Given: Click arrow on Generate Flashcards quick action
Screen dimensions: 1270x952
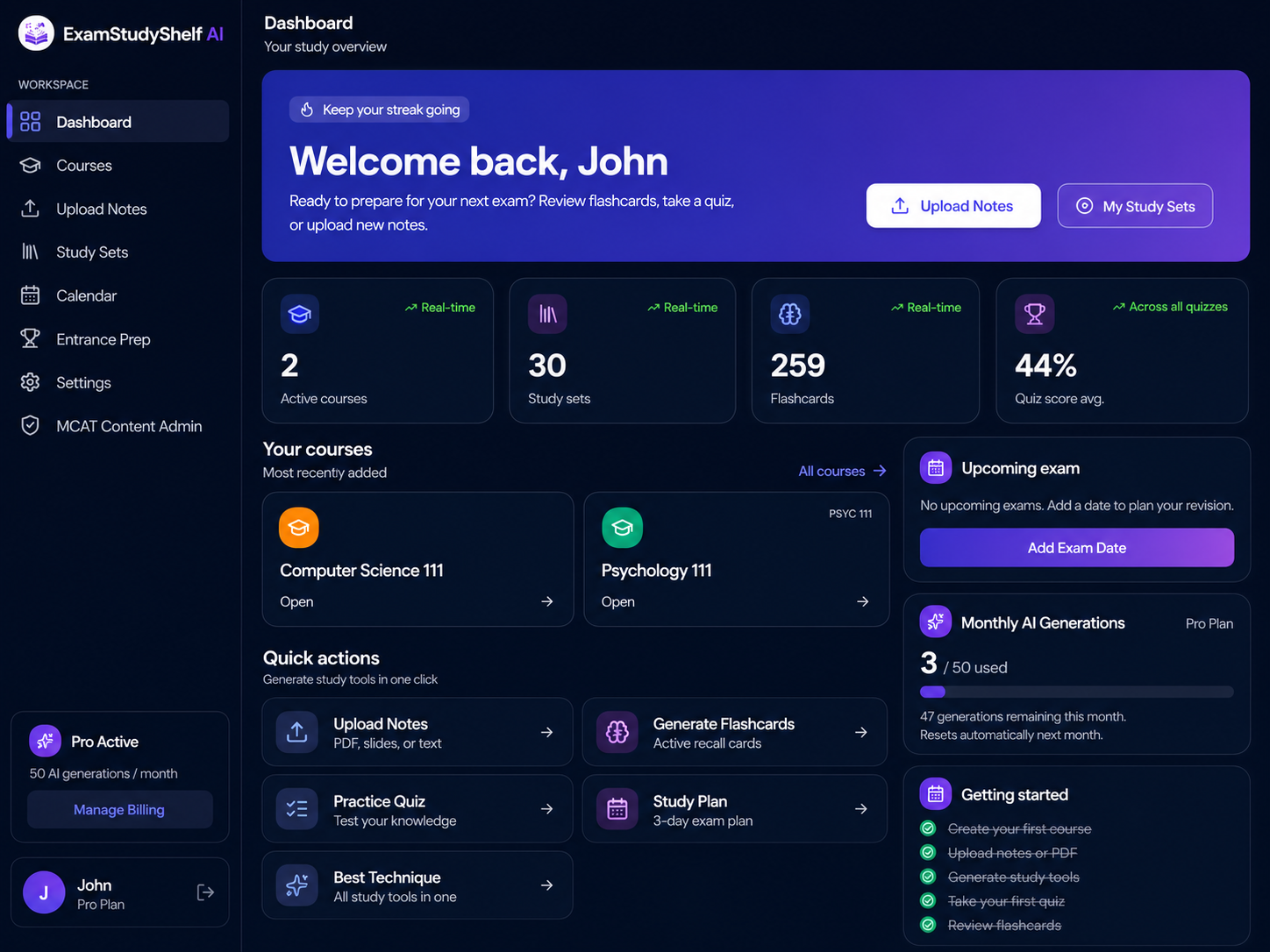Looking at the screenshot, I should pos(861,732).
